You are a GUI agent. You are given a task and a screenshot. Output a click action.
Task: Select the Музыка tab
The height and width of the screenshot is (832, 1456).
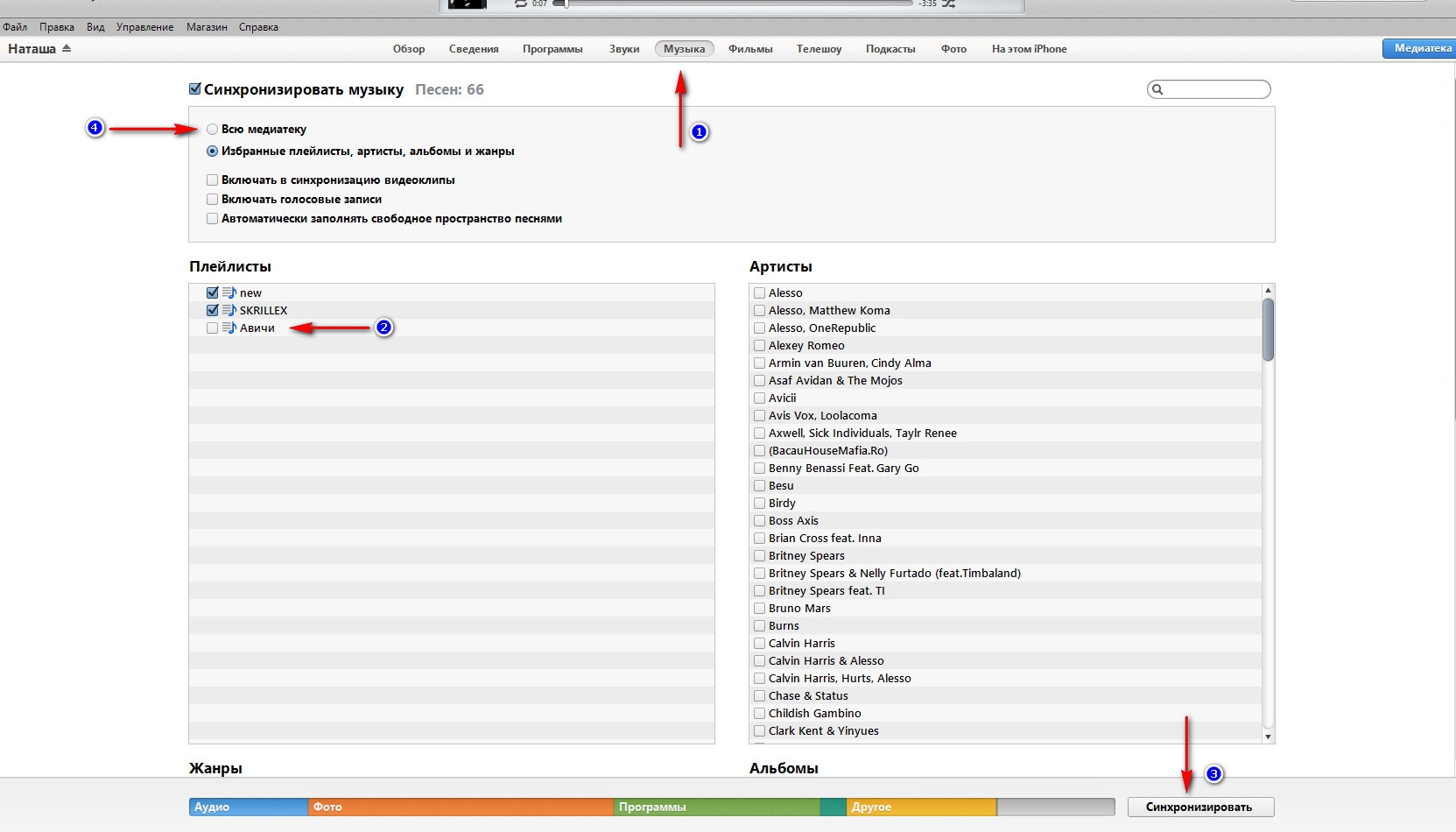[x=685, y=49]
